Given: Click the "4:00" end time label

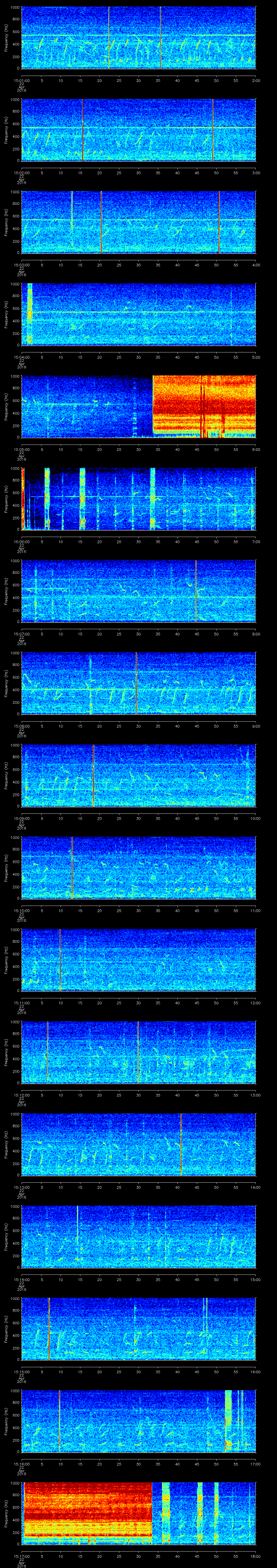Looking at the screenshot, I should pyautogui.click(x=256, y=265).
